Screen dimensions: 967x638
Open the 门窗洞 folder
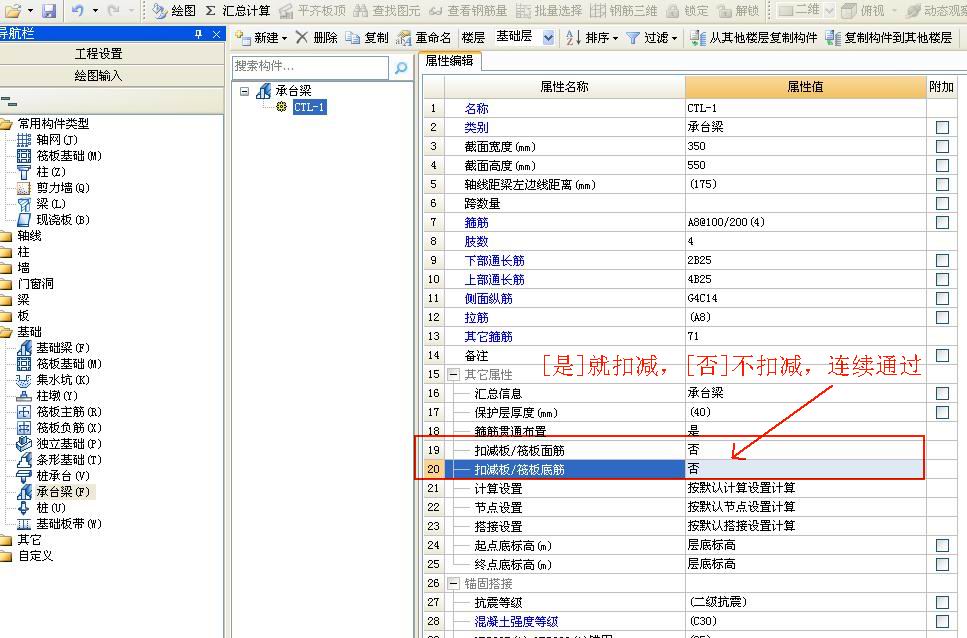point(27,284)
